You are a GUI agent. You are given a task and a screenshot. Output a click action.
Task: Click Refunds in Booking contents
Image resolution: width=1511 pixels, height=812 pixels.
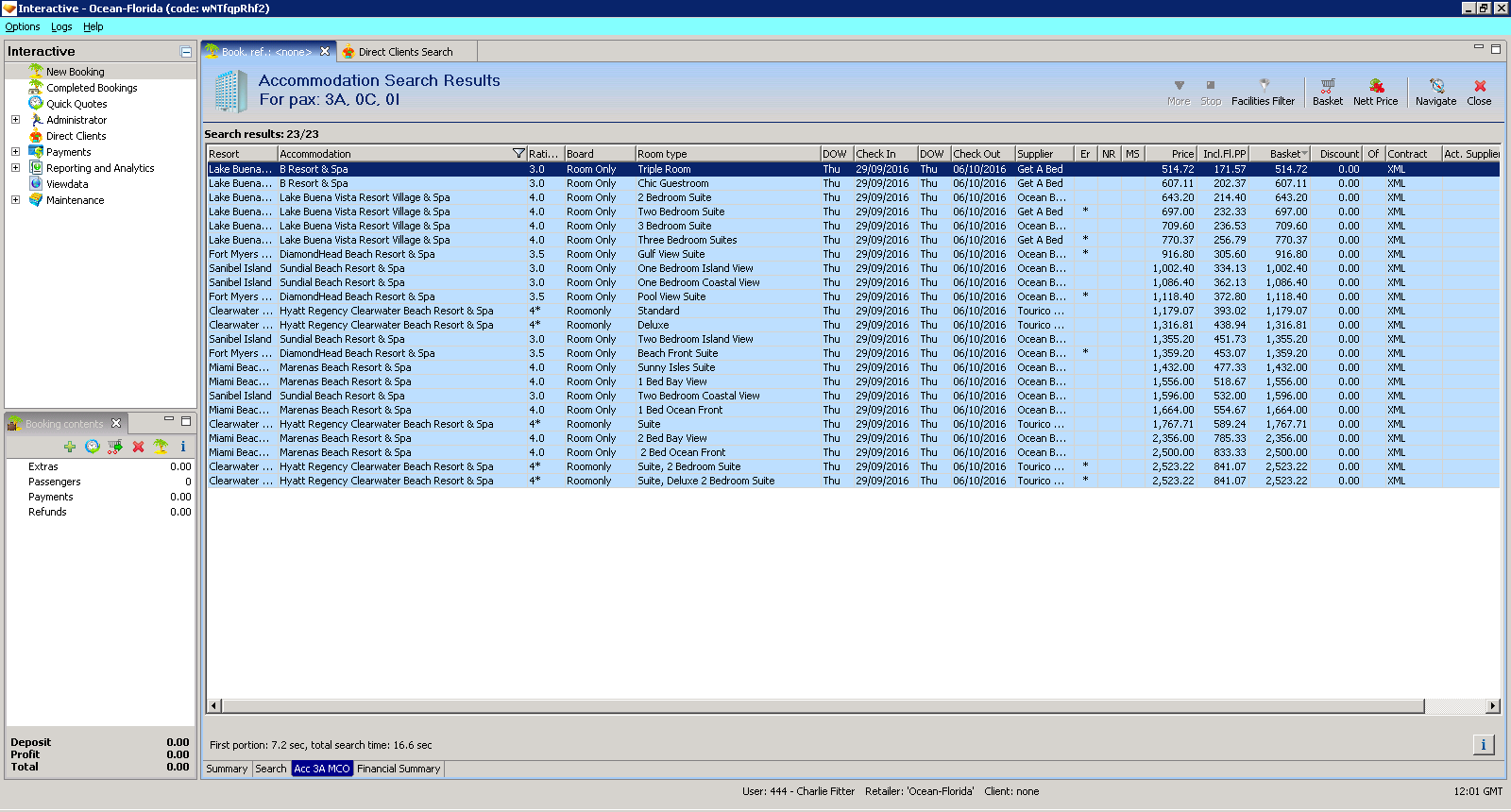coord(47,512)
